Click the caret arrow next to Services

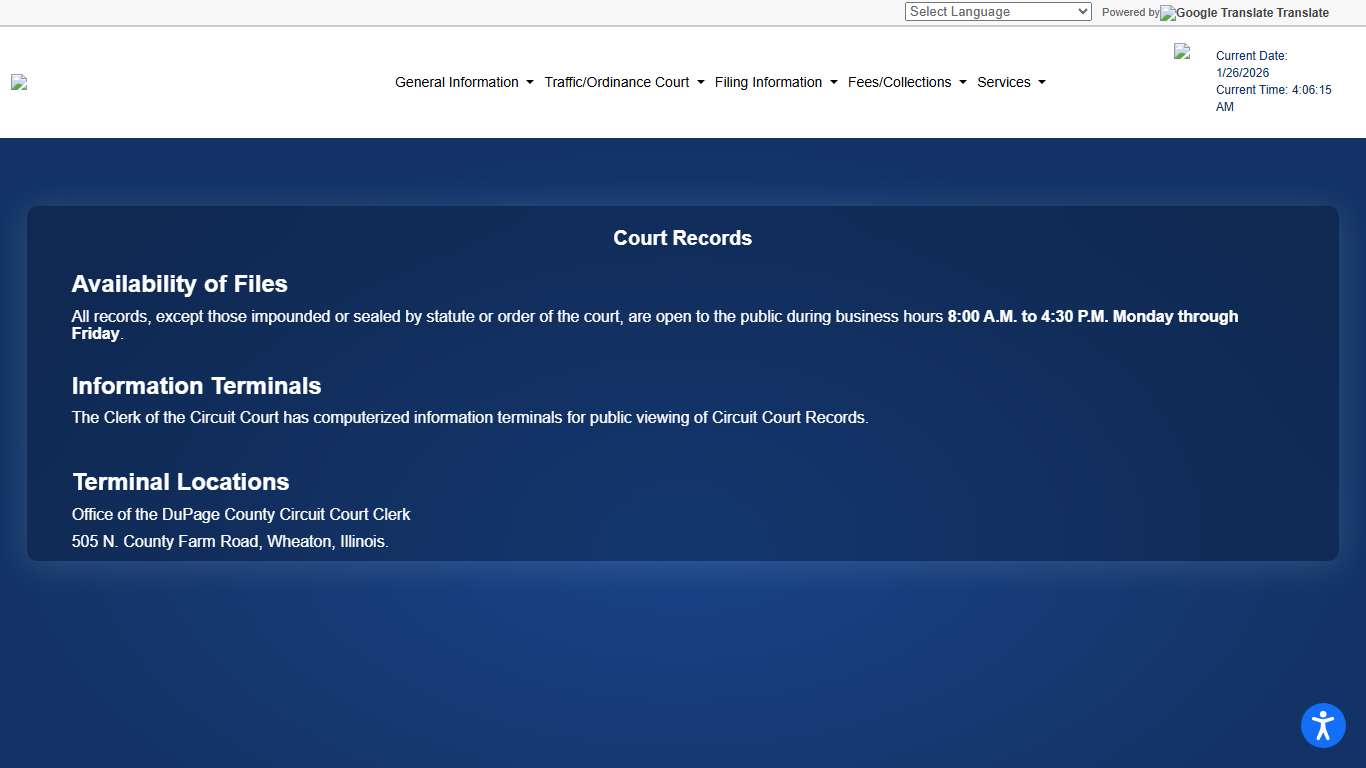pyautogui.click(x=1042, y=82)
